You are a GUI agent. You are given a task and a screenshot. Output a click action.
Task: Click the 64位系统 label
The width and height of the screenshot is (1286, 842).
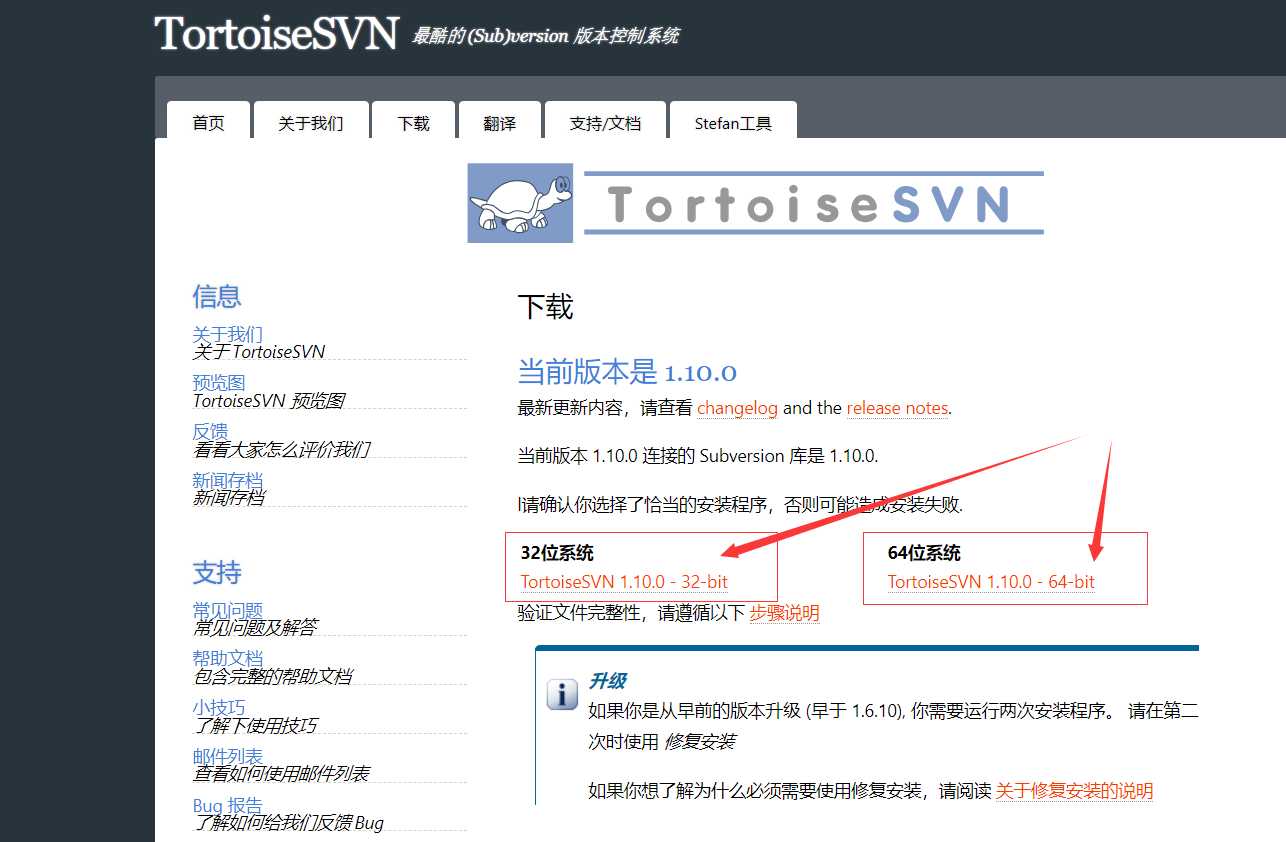point(924,553)
